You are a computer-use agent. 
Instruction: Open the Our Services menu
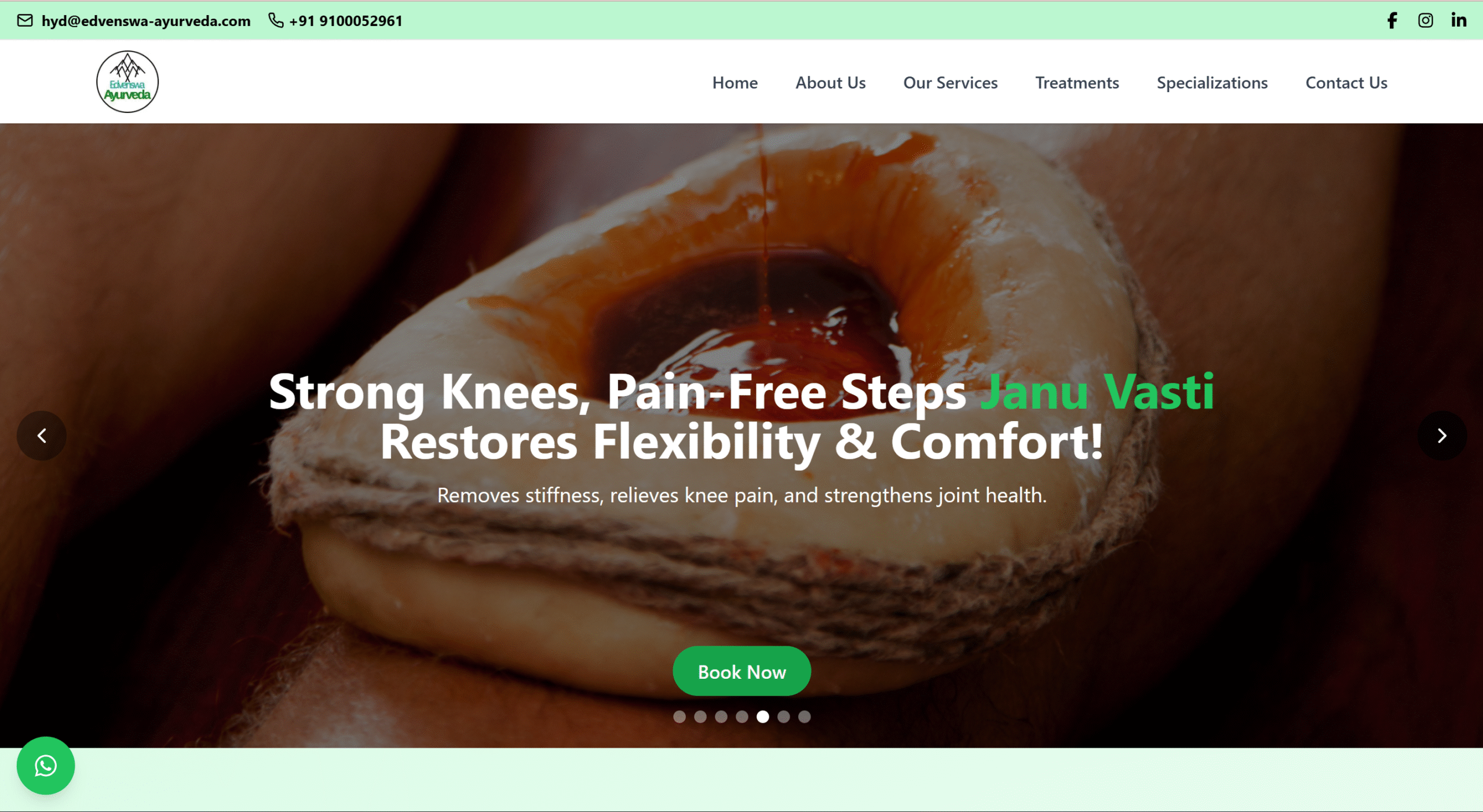tap(950, 83)
